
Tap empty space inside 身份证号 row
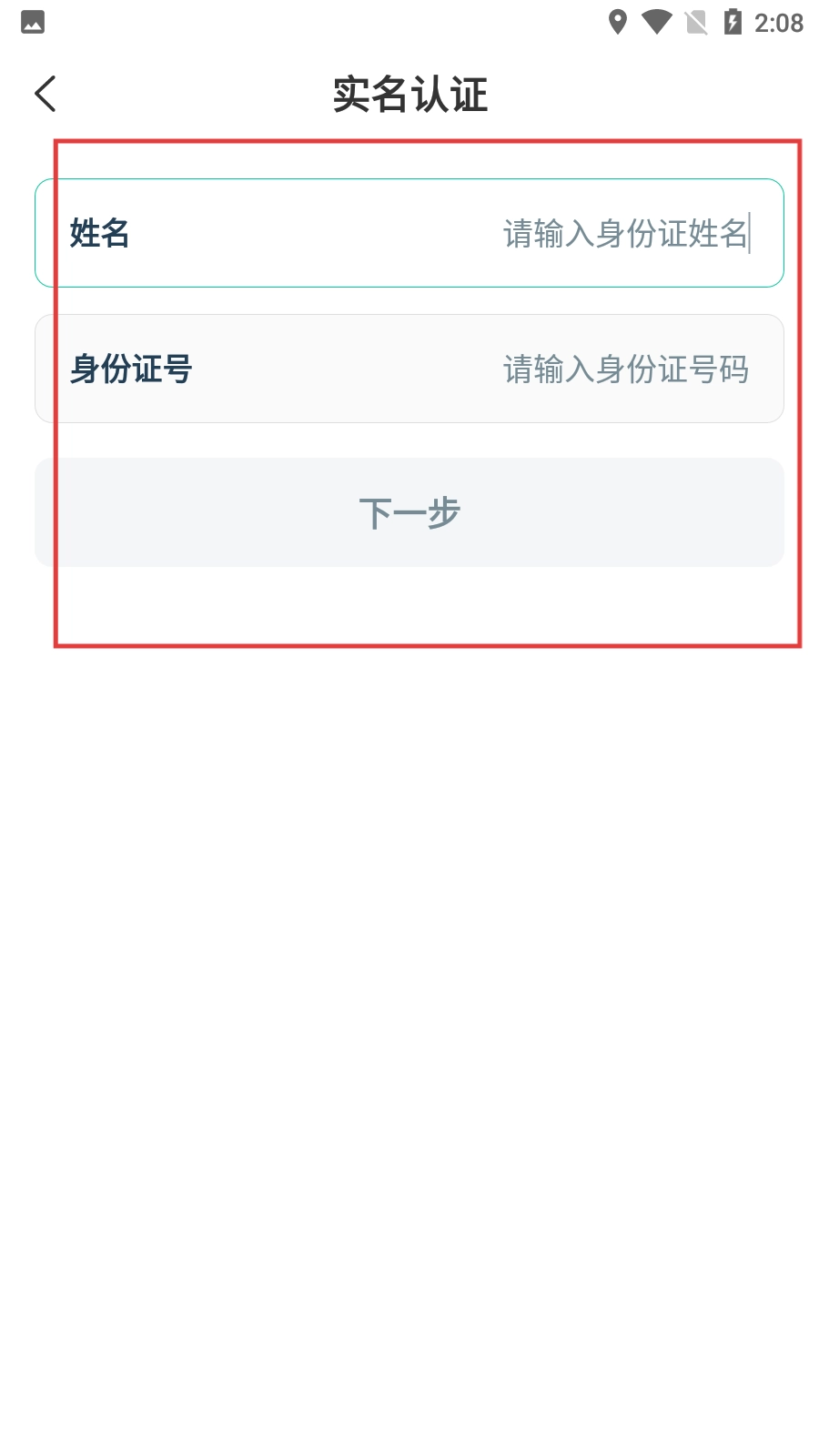(346, 369)
